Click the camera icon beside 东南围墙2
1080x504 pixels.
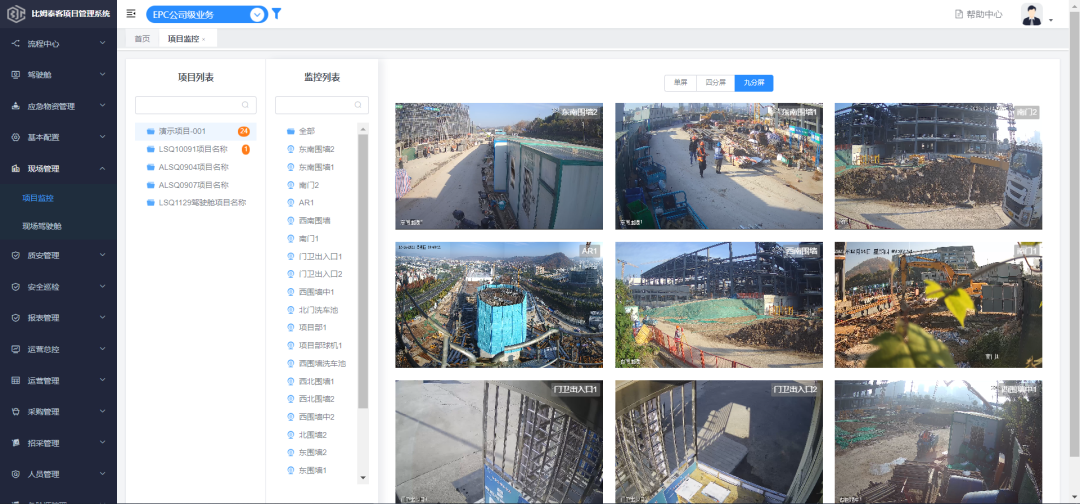click(x=291, y=149)
